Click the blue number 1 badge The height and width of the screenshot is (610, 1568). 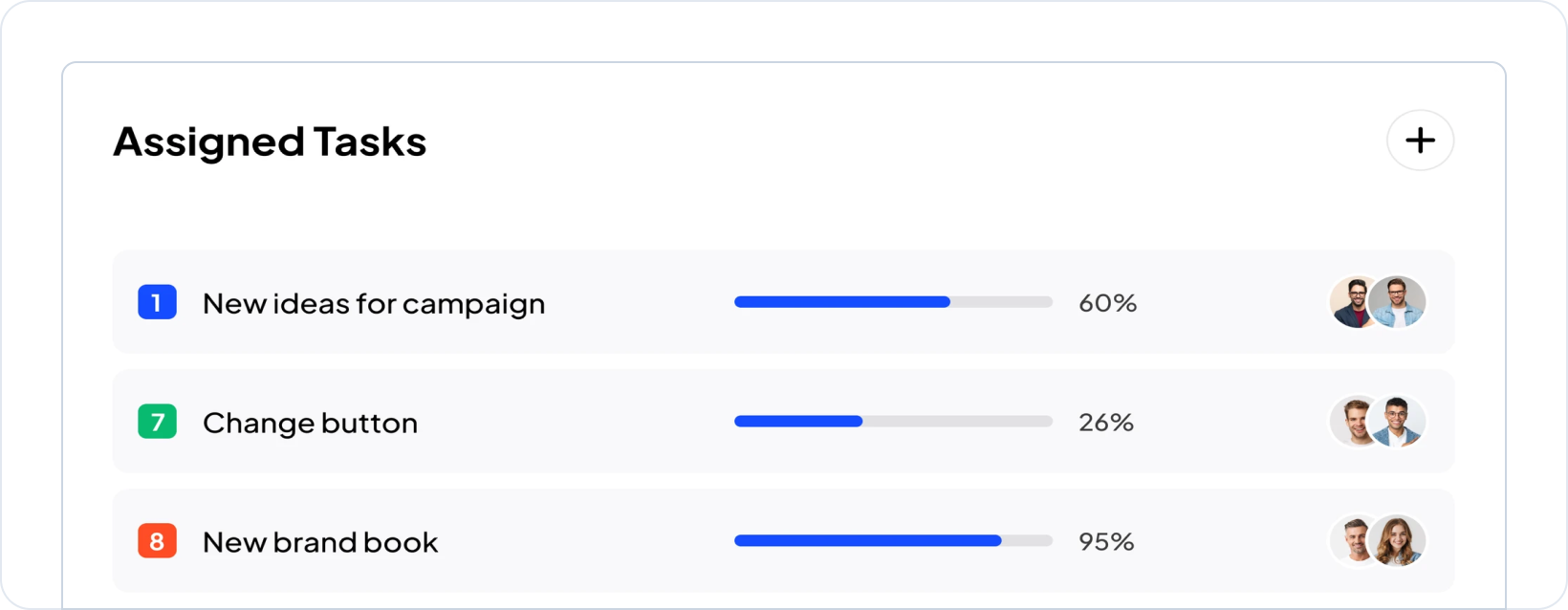(x=157, y=302)
